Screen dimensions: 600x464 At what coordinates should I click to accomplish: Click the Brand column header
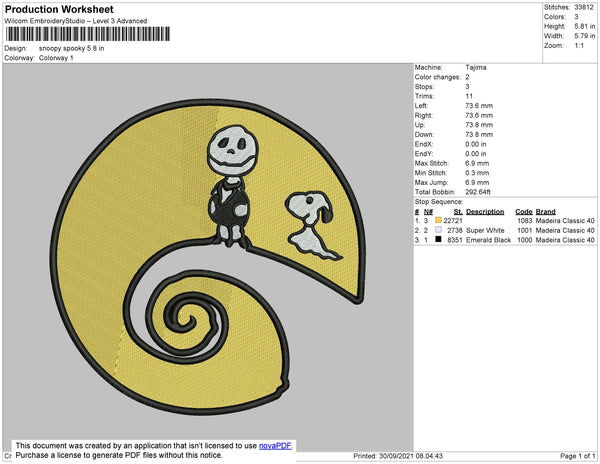click(x=545, y=211)
